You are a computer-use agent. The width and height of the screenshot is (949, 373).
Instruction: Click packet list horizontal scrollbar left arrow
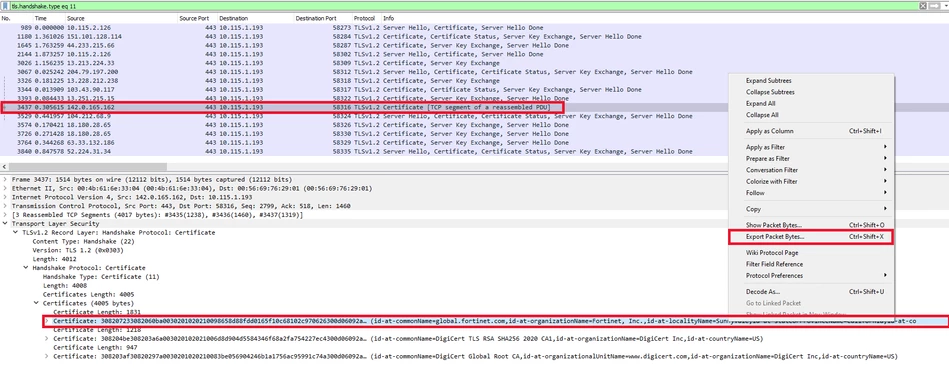tap(4, 167)
